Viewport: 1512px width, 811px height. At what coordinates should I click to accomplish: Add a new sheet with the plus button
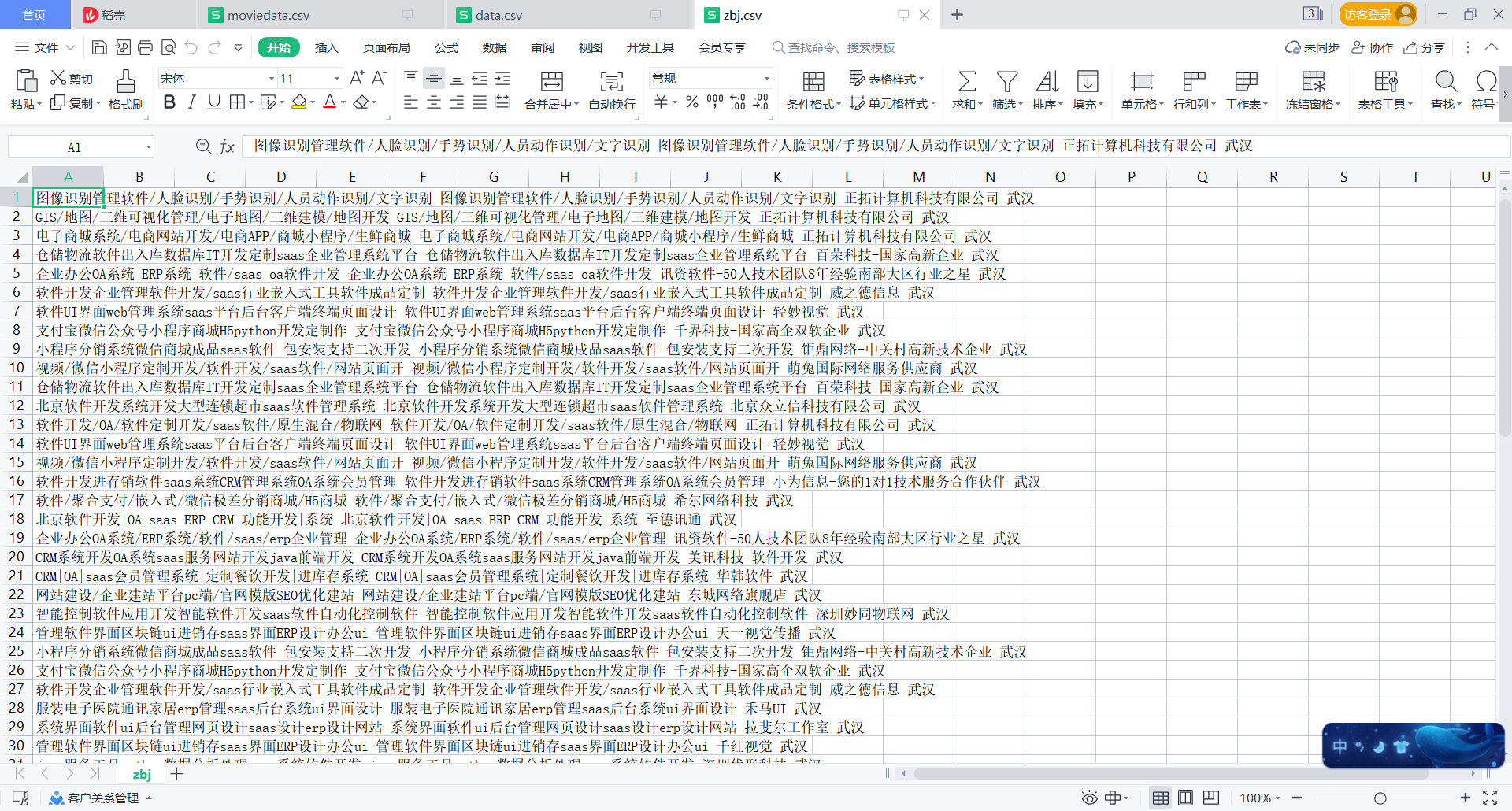[x=176, y=774]
